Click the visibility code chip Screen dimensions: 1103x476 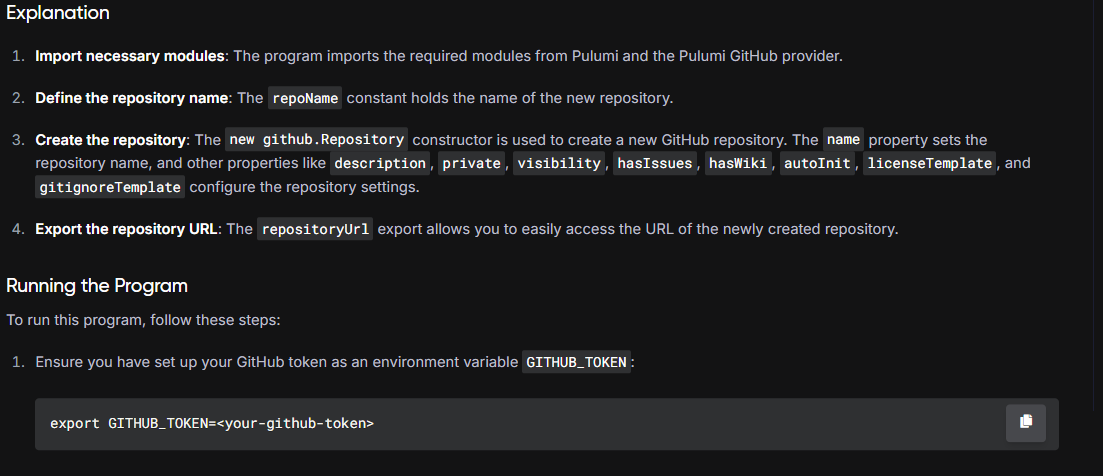point(559,163)
